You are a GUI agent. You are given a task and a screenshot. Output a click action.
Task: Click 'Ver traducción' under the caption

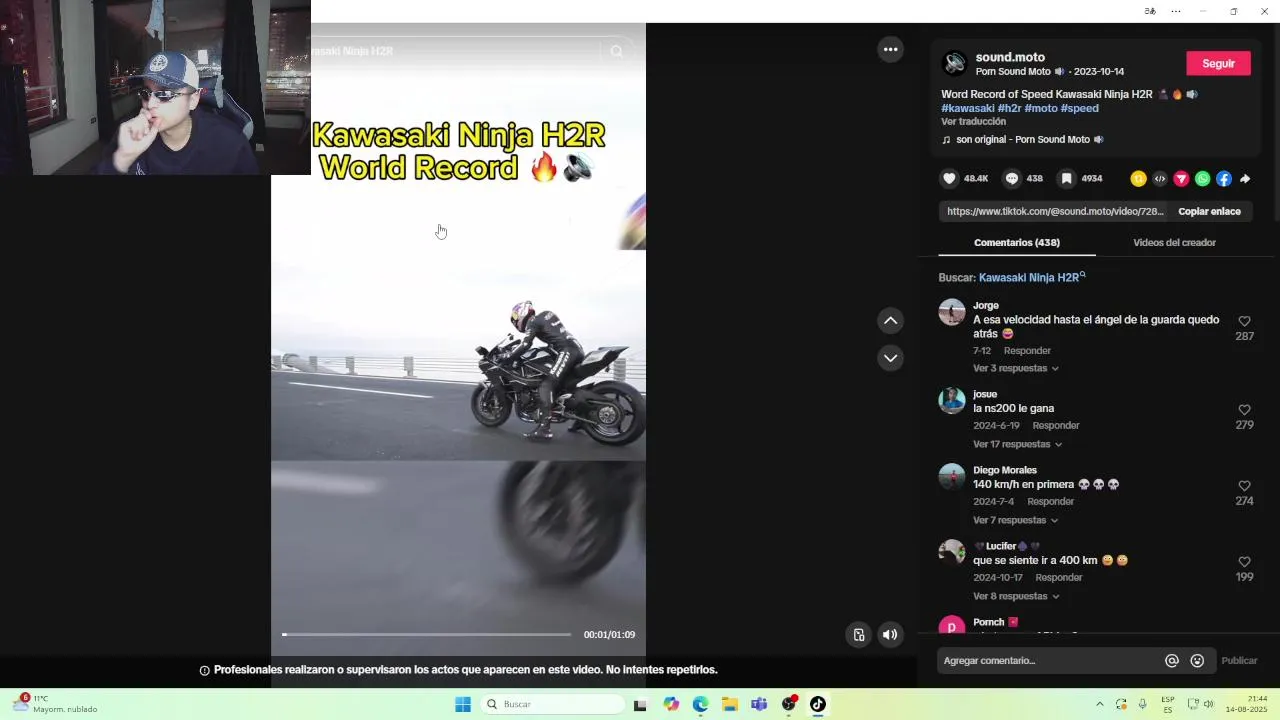pyautogui.click(x=973, y=121)
